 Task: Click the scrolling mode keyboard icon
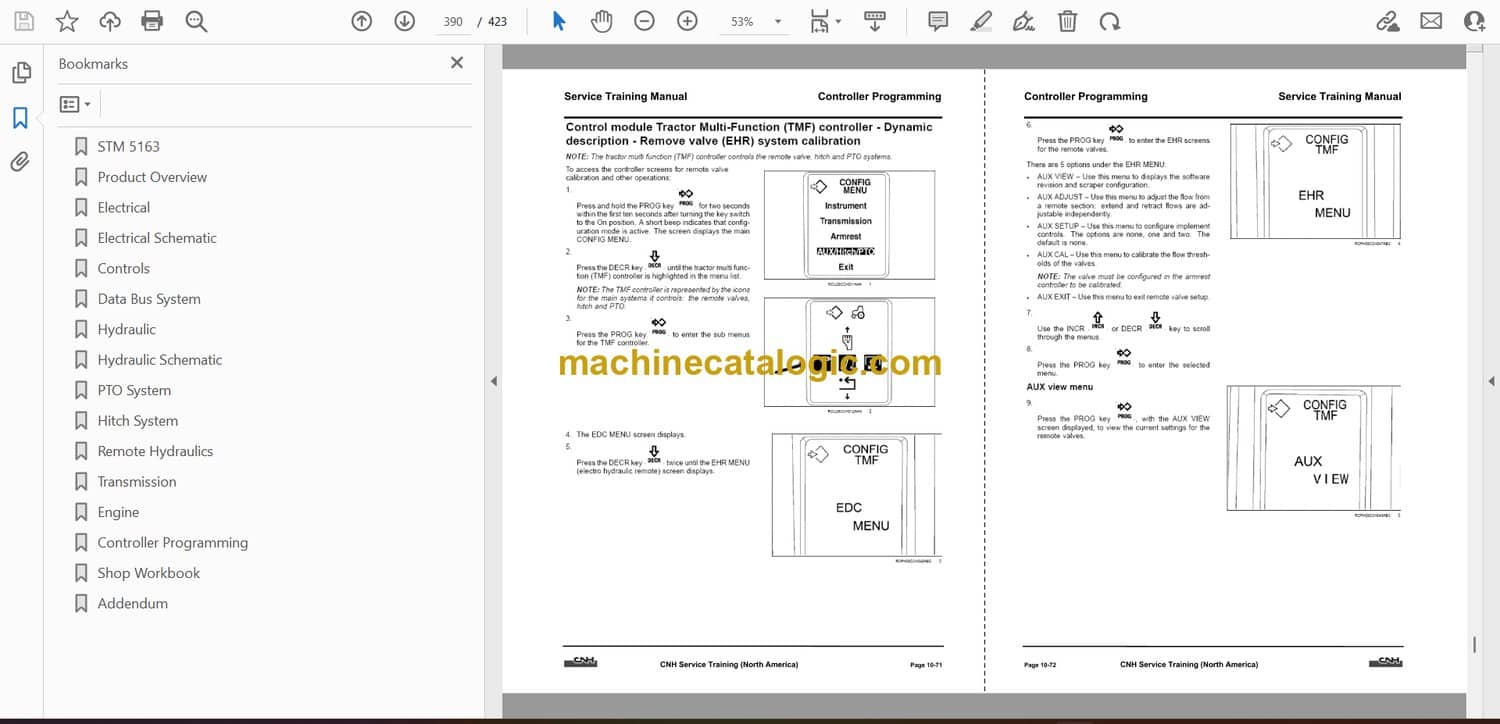pos(874,21)
